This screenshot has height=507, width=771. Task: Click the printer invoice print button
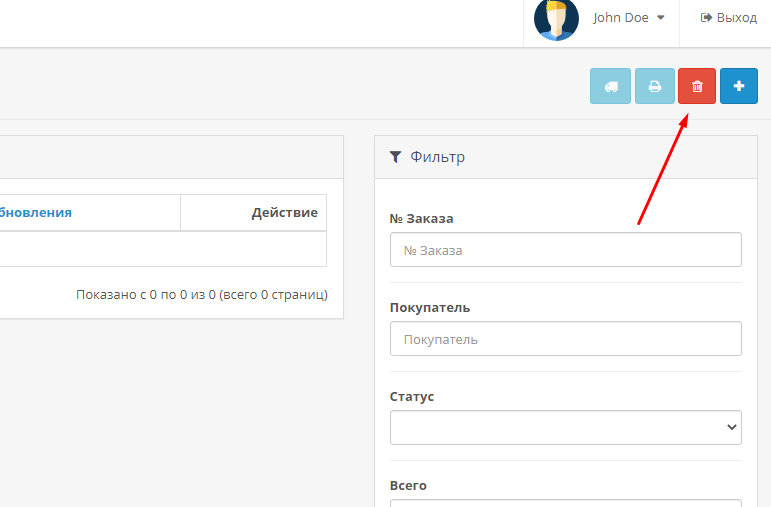point(655,86)
